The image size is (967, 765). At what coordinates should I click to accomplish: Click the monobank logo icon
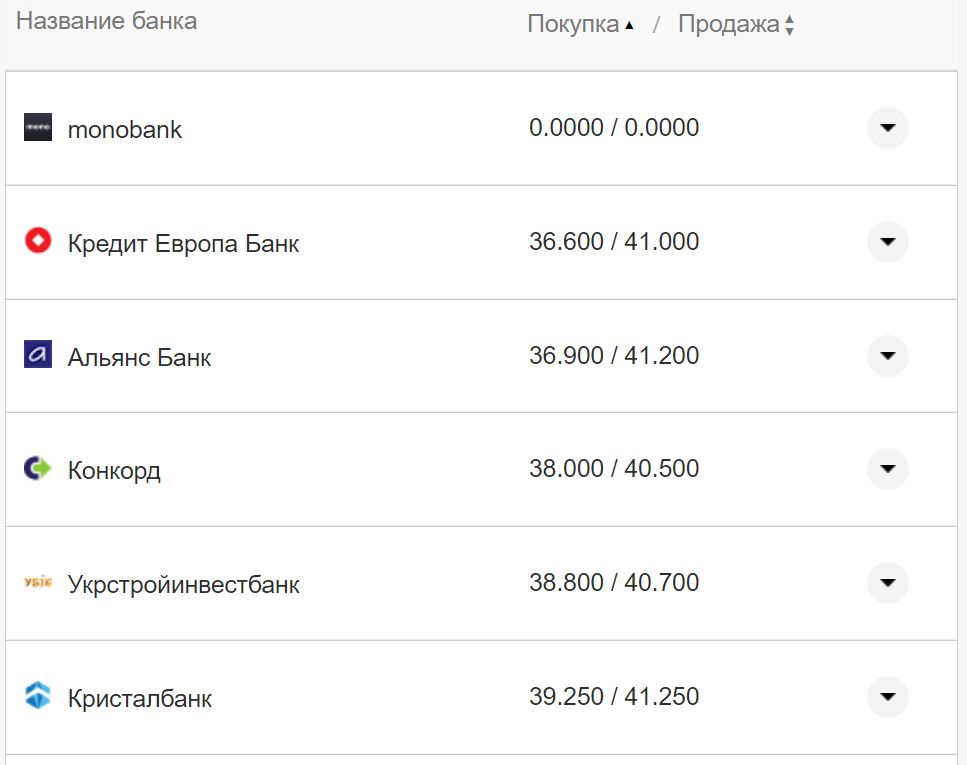coord(38,128)
